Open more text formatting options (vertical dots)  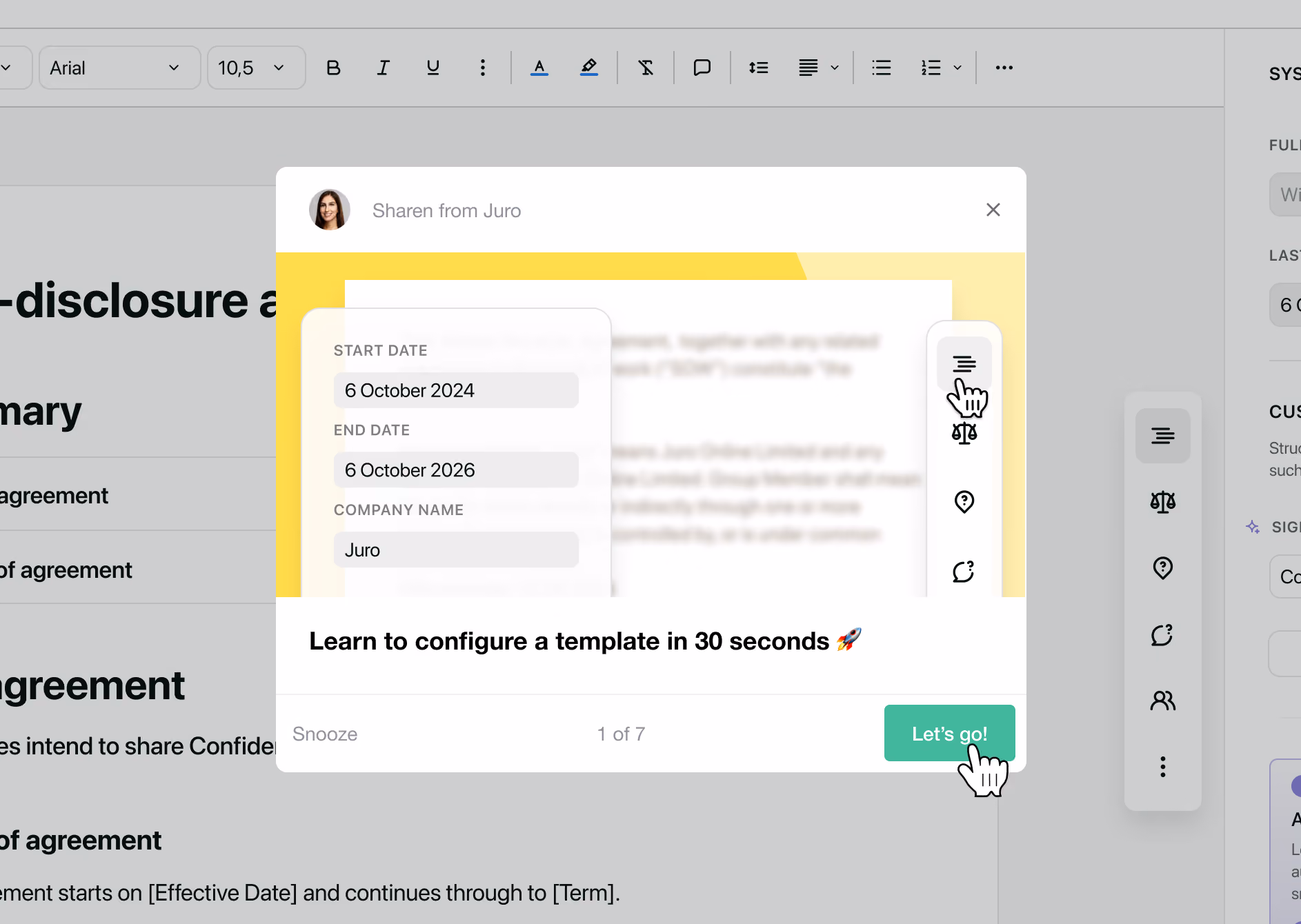click(x=483, y=68)
